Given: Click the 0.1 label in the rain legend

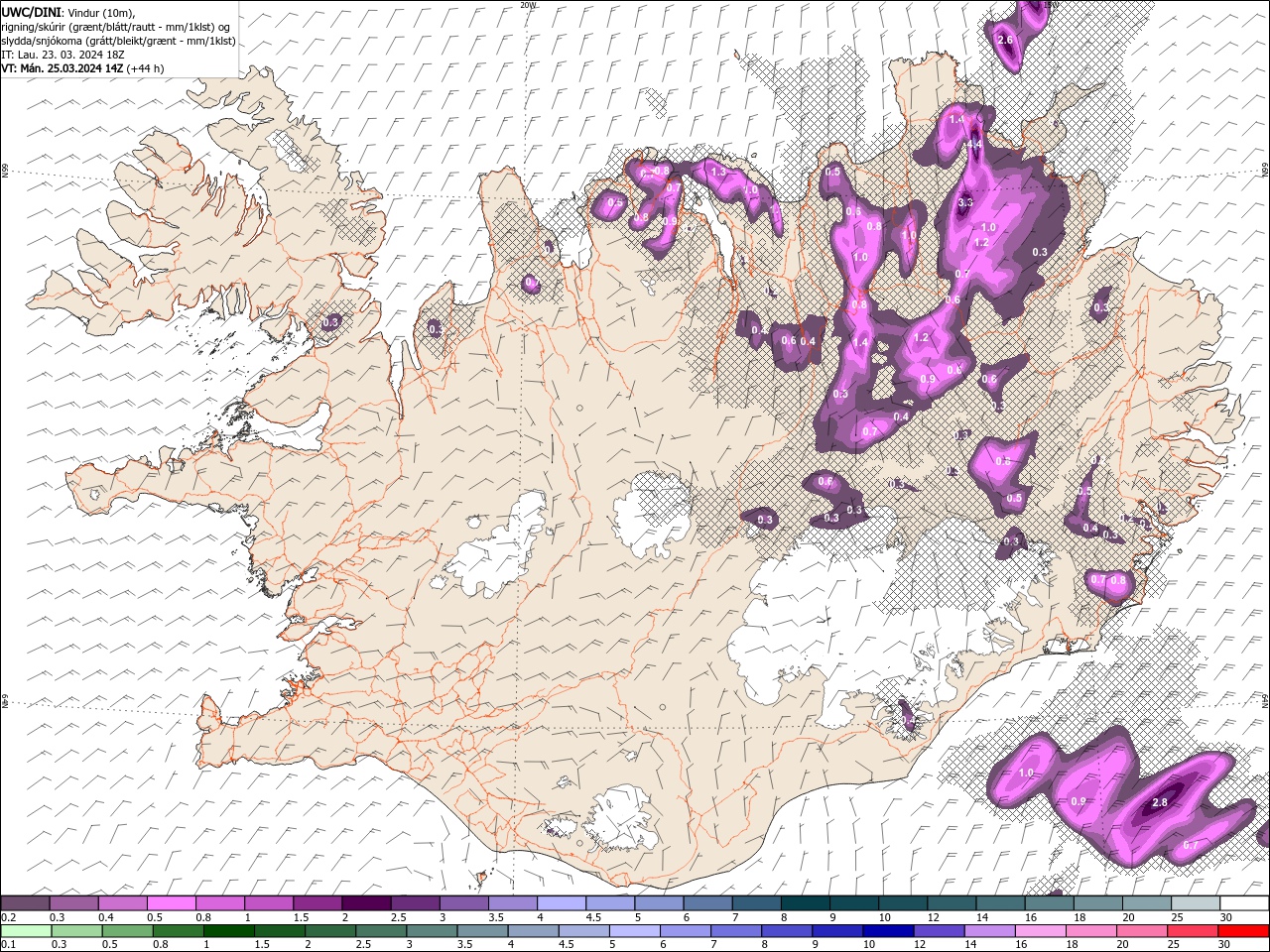Looking at the screenshot, I should point(8,945).
